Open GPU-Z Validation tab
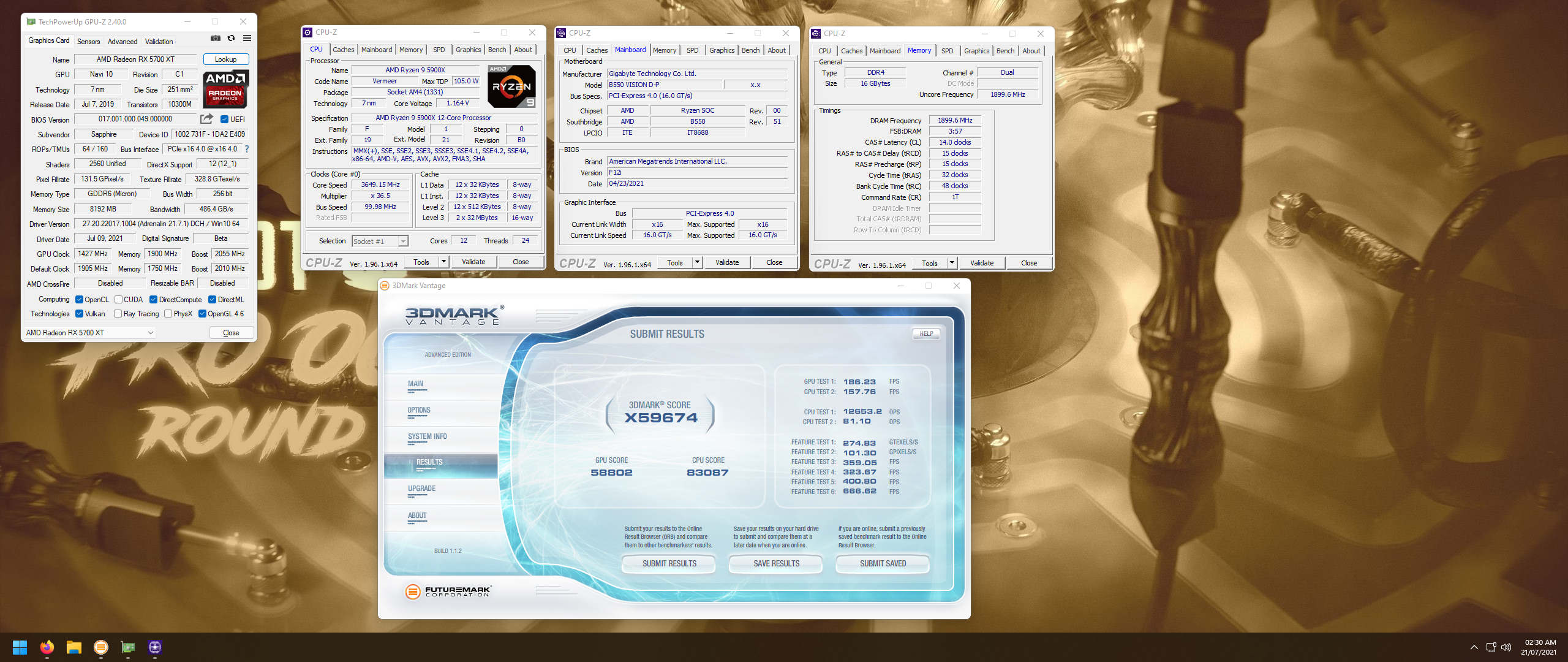The height and width of the screenshot is (662, 1568). pos(159,42)
